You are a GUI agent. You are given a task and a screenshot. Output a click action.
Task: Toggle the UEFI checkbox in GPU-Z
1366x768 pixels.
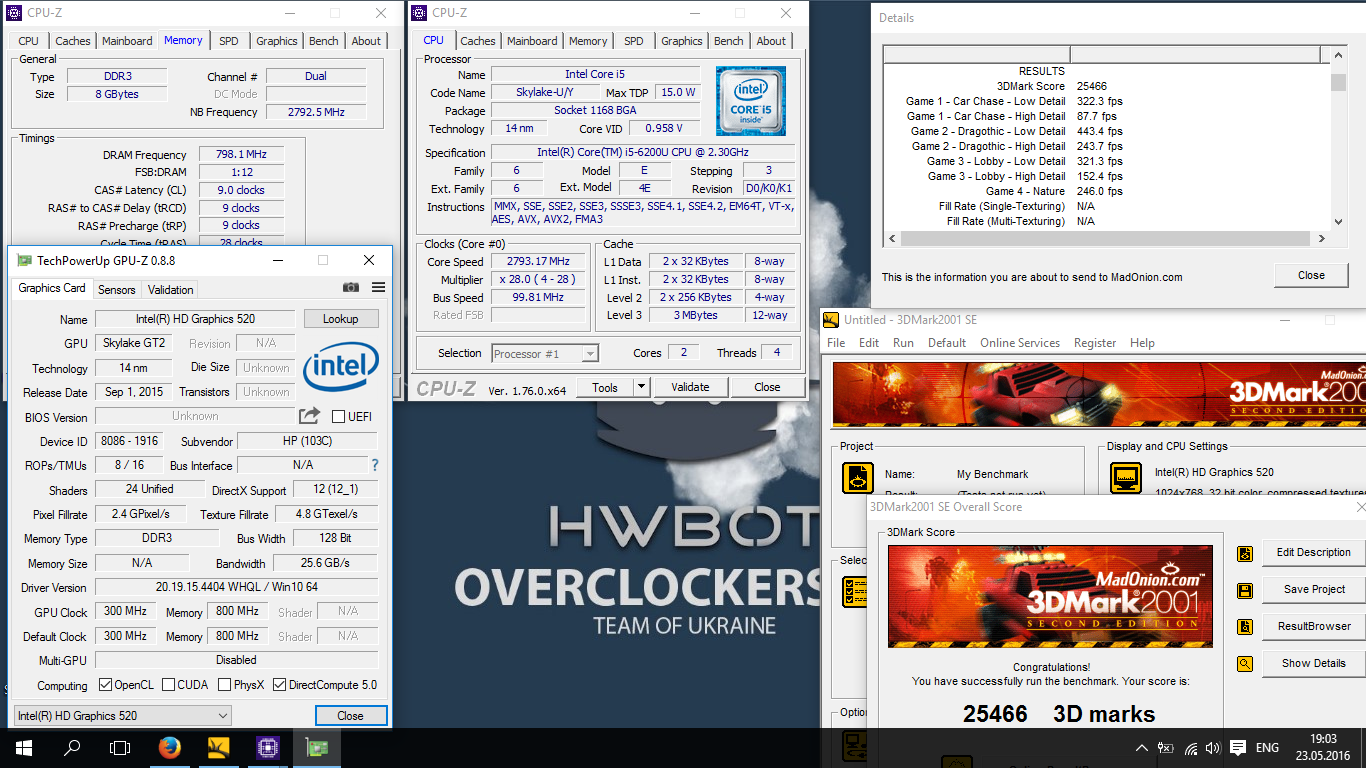338,416
